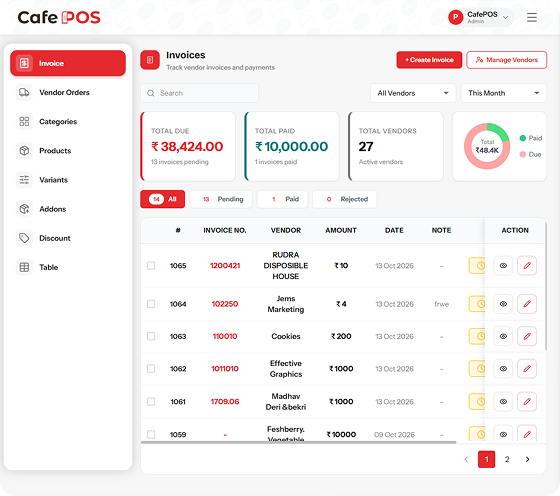Go to next page arrow
560x496 pixels.
pyautogui.click(x=528, y=459)
